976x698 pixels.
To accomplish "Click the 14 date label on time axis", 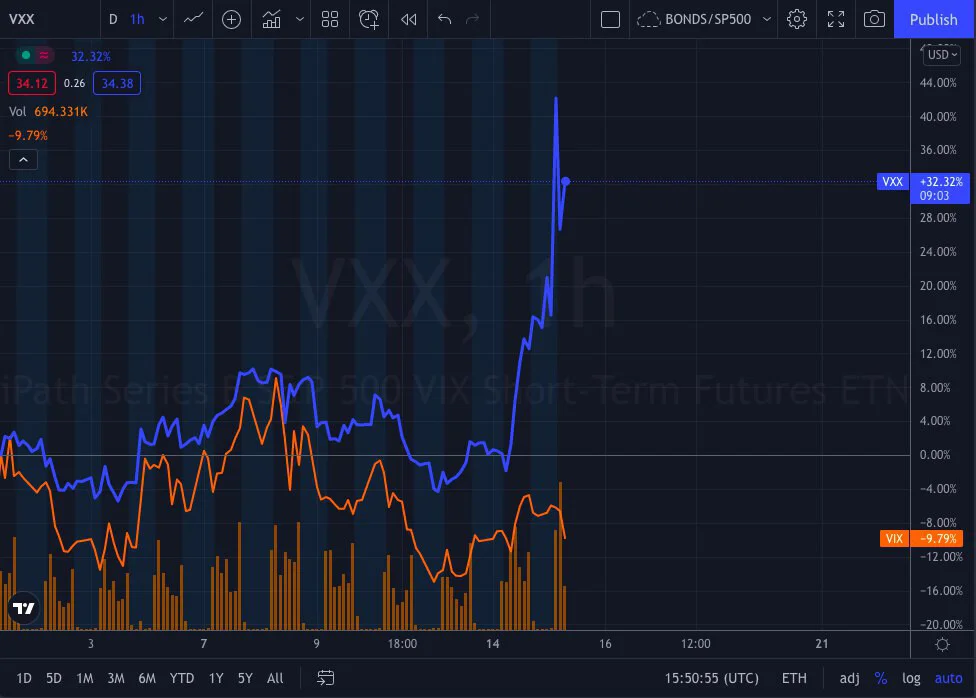I will pyautogui.click(x=492, y=644).
